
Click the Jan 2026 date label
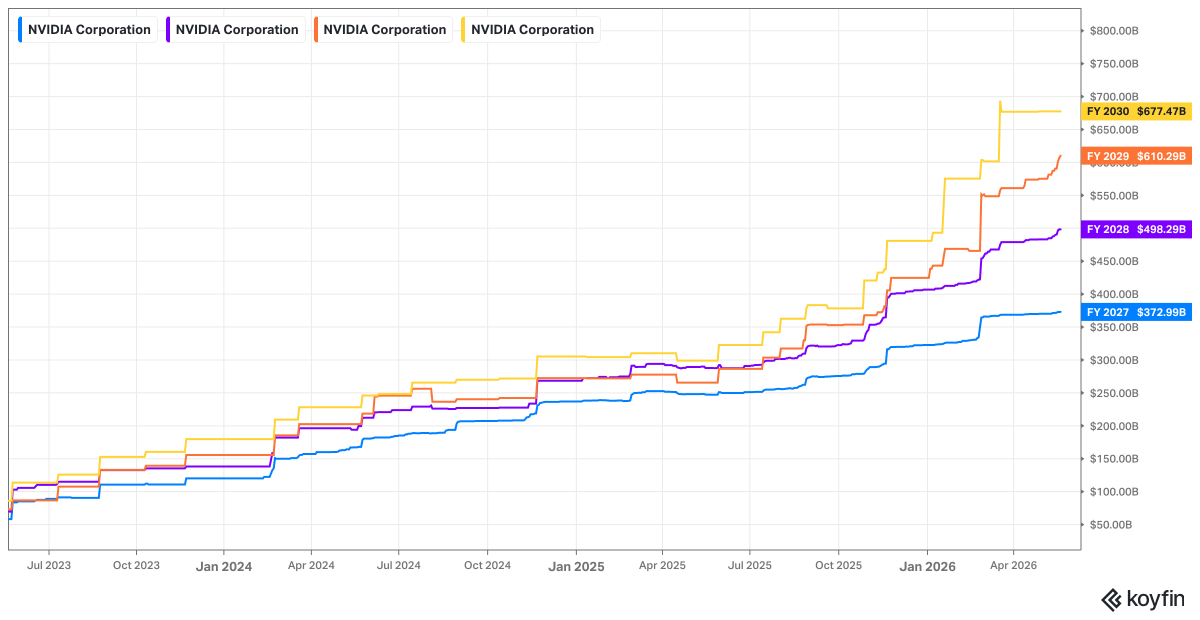coord(927,566)
